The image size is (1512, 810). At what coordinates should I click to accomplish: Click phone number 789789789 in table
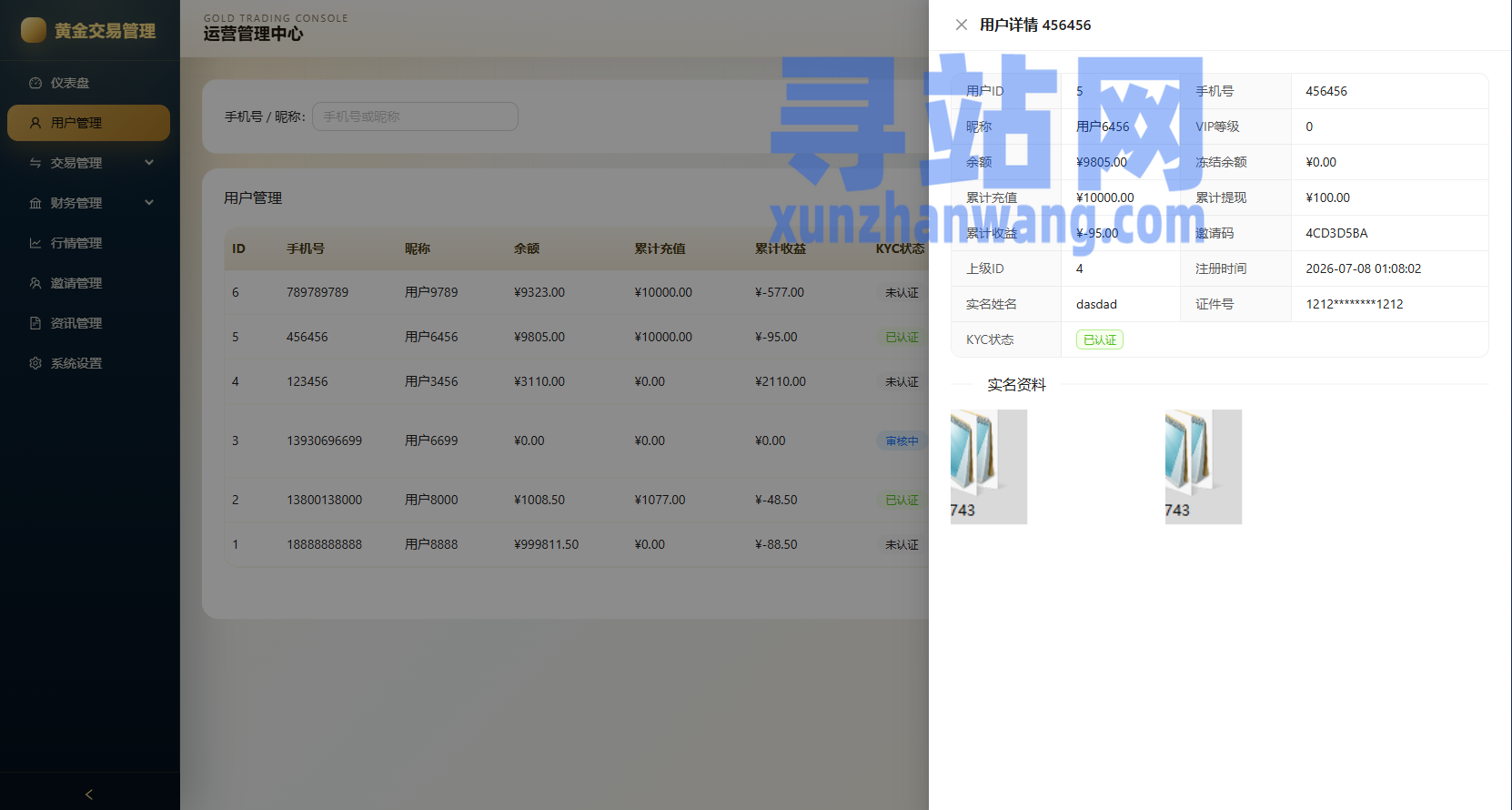[318, 292]
